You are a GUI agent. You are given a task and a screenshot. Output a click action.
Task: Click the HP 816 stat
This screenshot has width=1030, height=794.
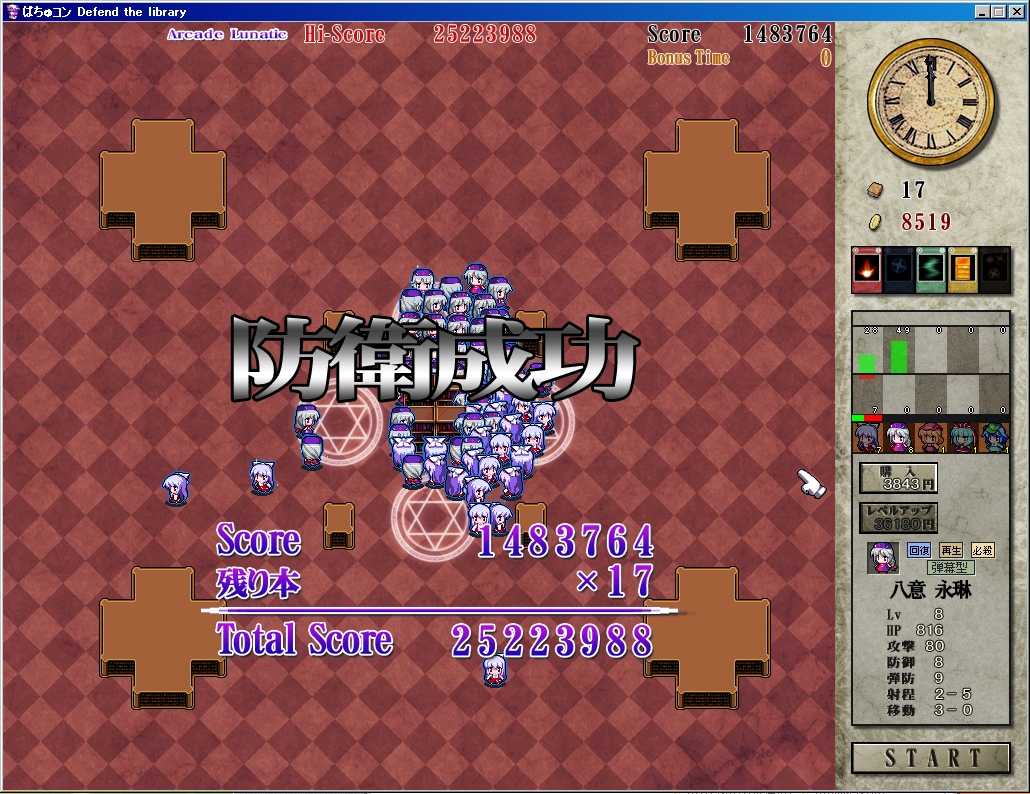[x=914, y=630]
